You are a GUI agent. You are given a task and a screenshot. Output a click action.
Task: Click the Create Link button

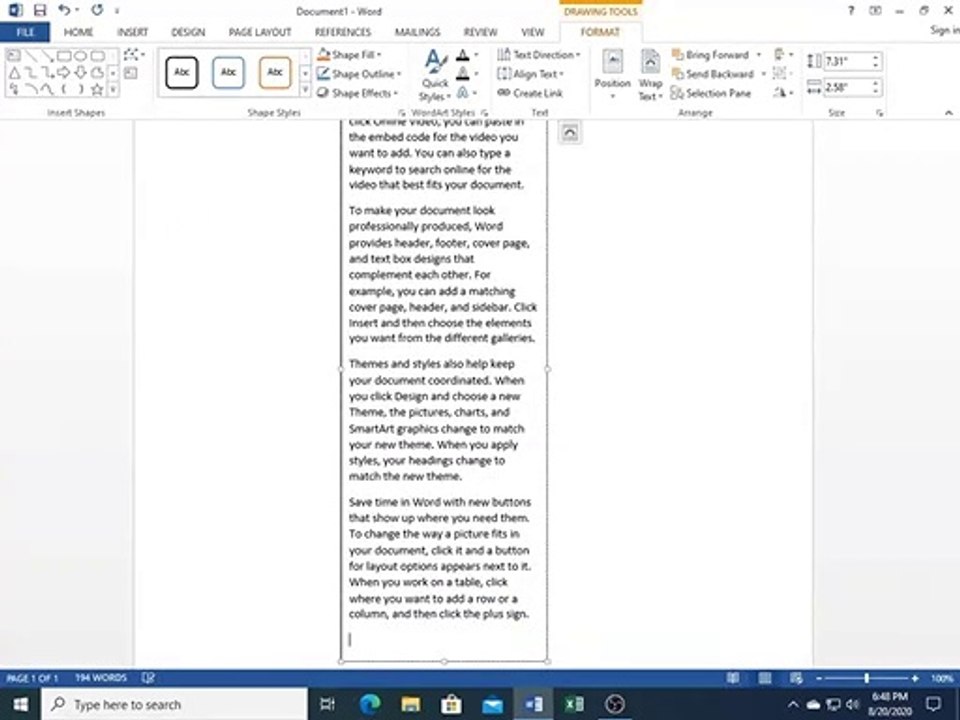(530, 93)
